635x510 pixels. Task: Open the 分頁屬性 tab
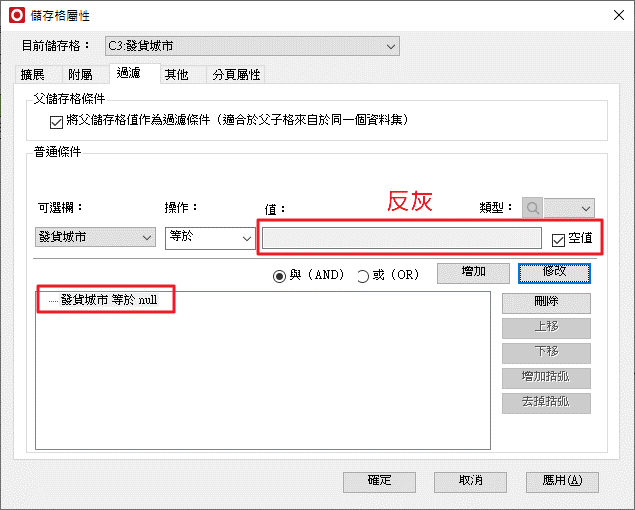click(x=236, y=74)
